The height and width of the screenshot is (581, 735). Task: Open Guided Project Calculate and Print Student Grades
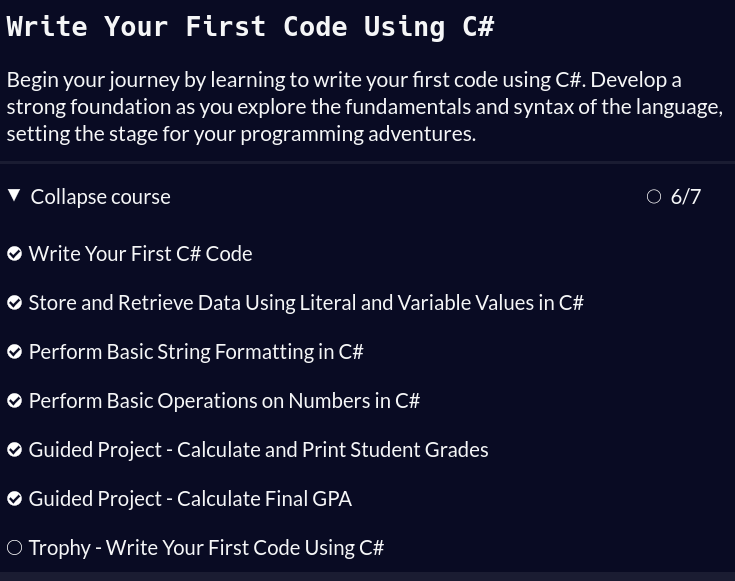[258, 450]
